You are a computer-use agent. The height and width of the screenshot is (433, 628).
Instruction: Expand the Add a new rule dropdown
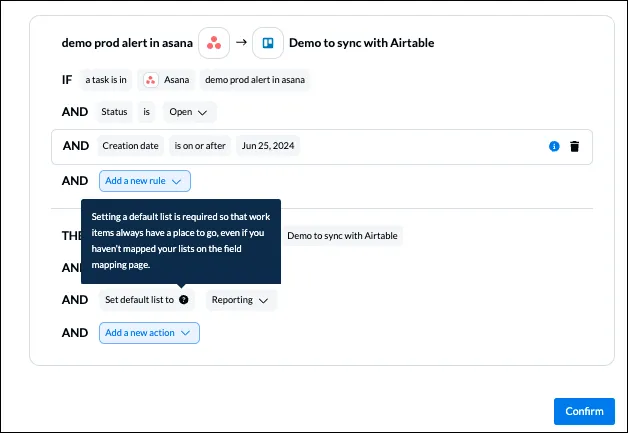[145, 181]
